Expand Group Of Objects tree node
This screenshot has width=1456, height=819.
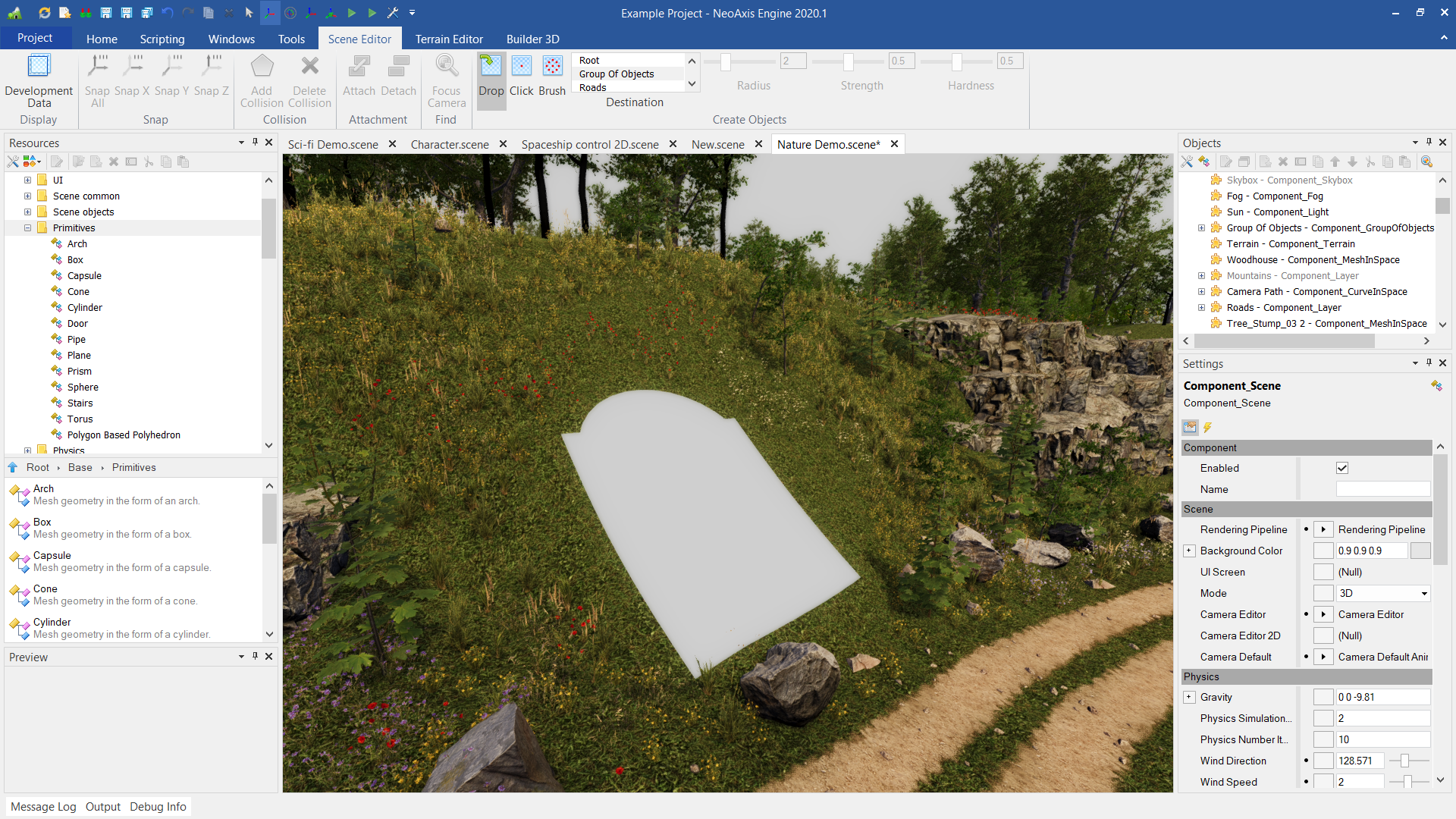click(x=1201, y=227)
